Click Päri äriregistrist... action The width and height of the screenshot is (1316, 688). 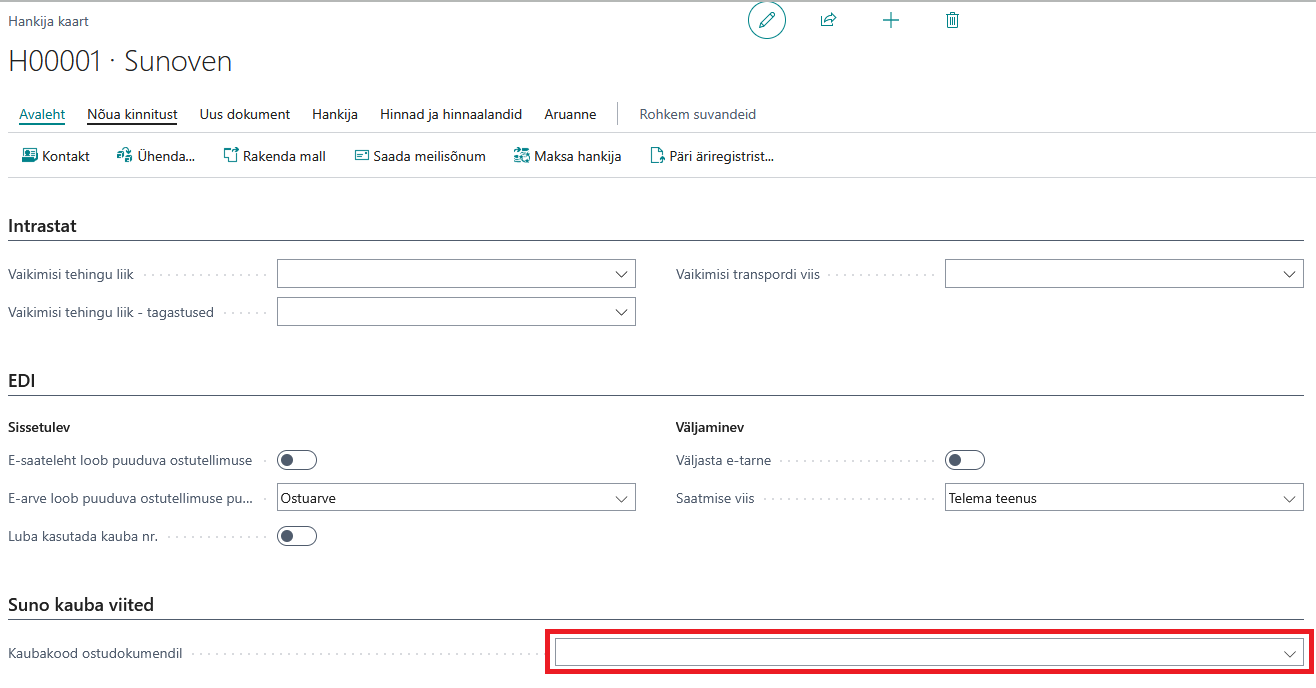712,156
